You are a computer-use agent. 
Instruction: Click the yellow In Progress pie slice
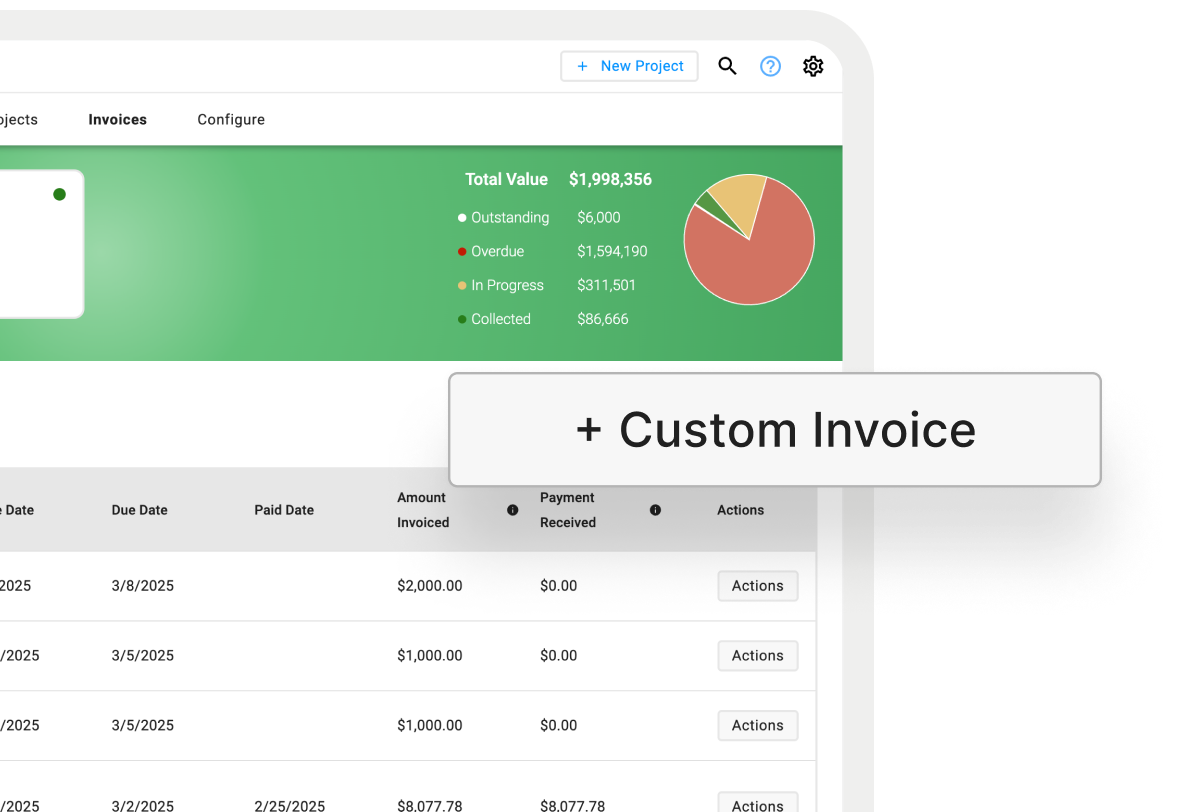click(743, 200)
